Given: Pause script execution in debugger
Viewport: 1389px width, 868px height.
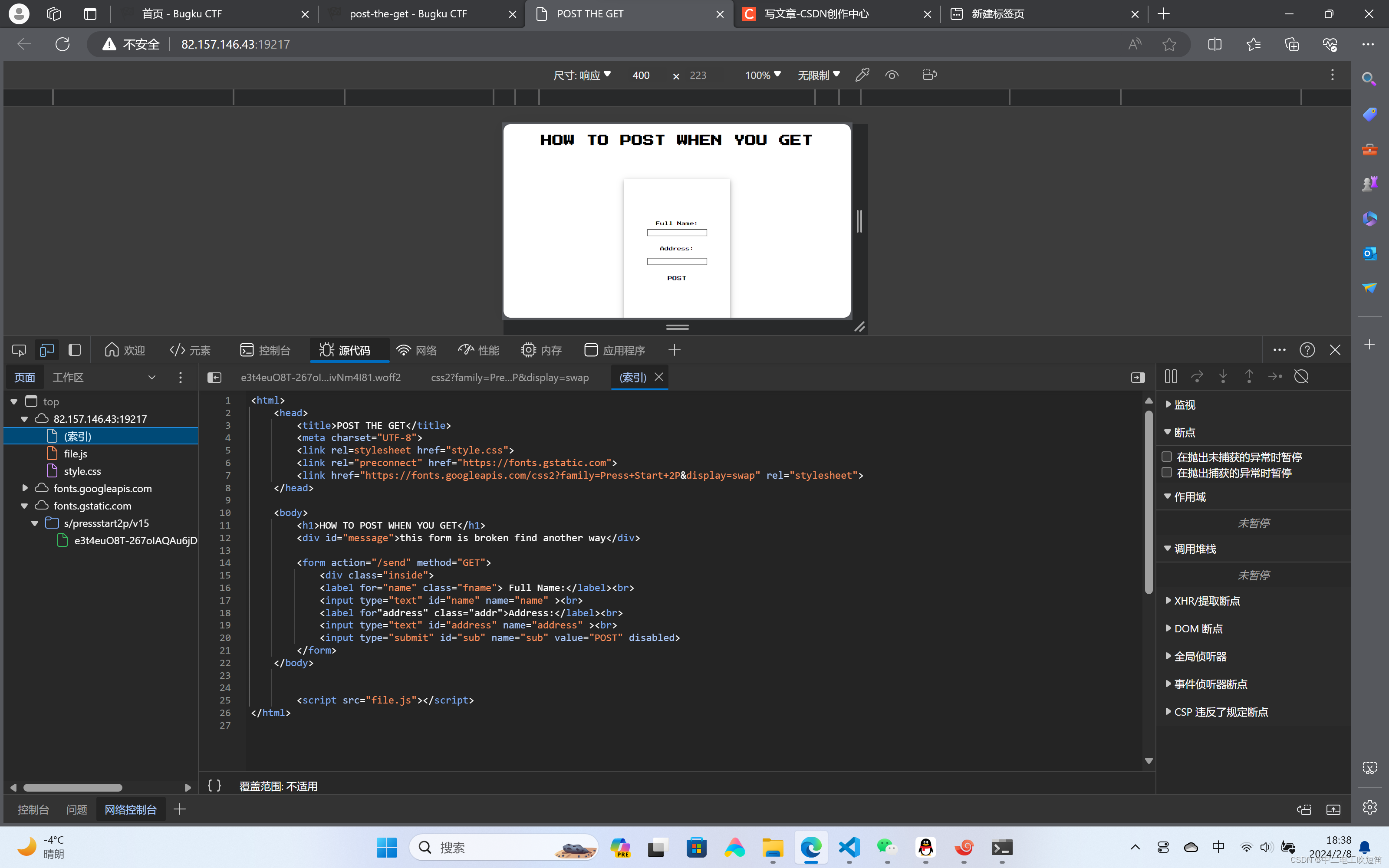Looking at the screenshot, I should click(1171, 377).
